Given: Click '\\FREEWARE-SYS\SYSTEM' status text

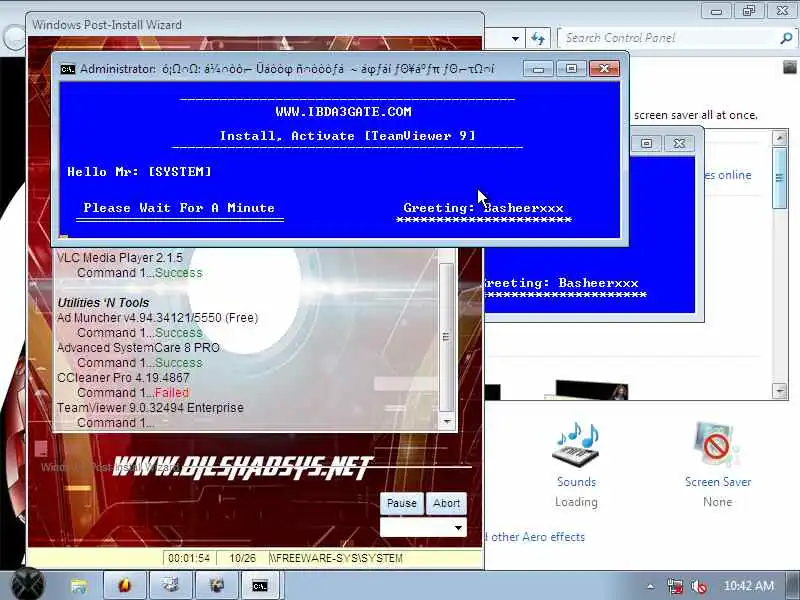Looking at the screenshot, I should point(336,558).
